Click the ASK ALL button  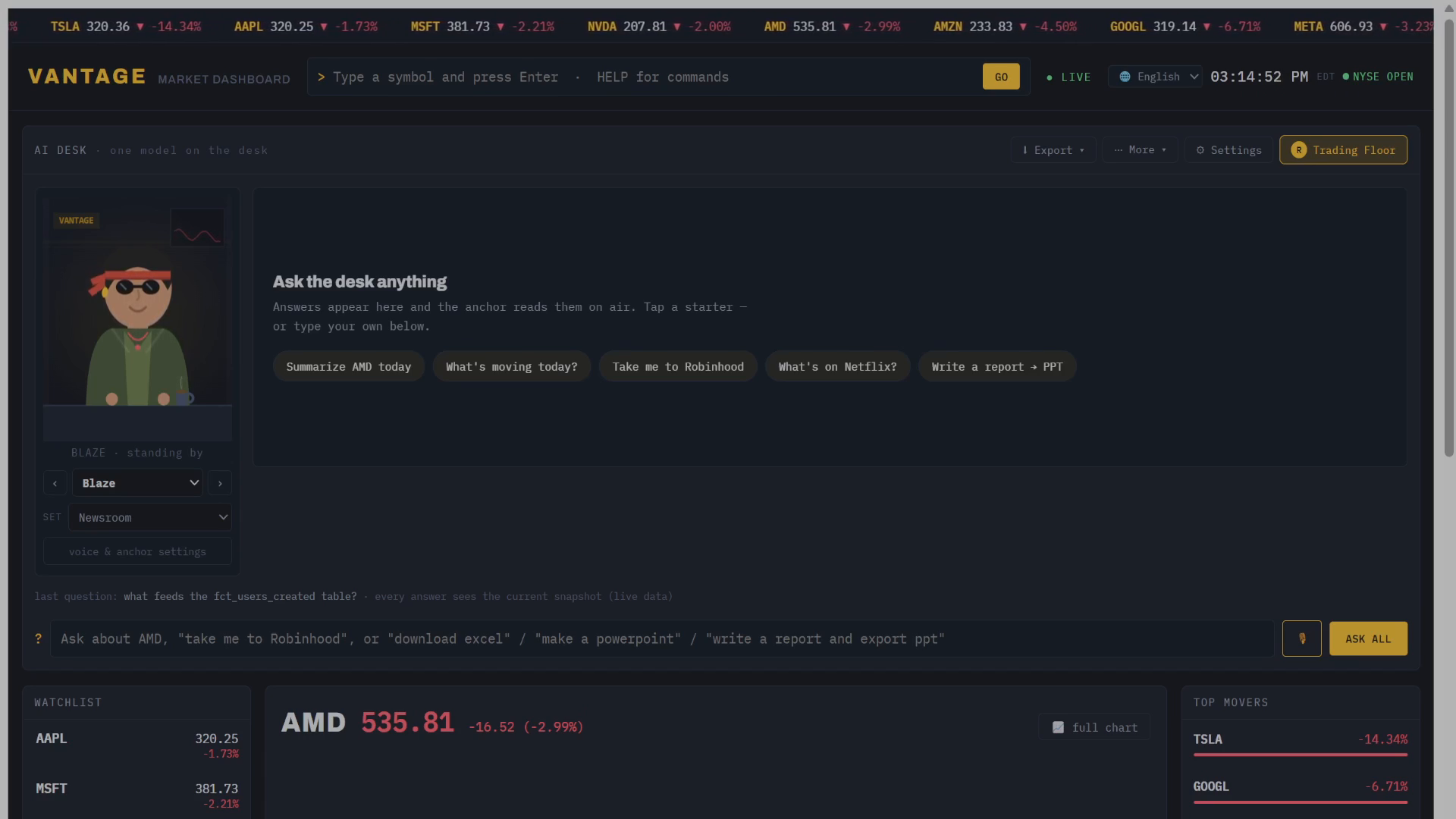coord(1368,639)
